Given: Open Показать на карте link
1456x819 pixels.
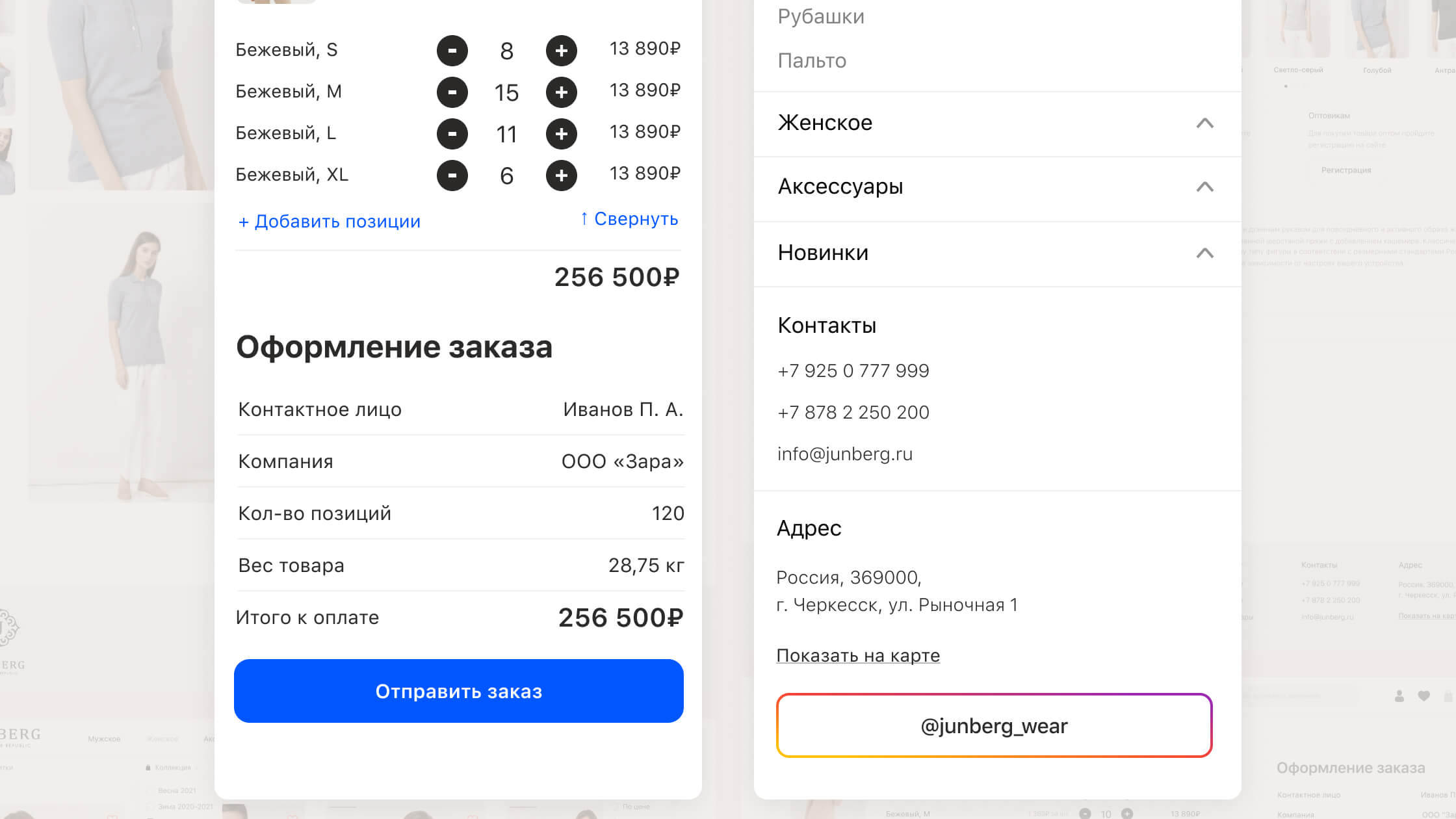Looking at the screenshot, I should (858, 656).
